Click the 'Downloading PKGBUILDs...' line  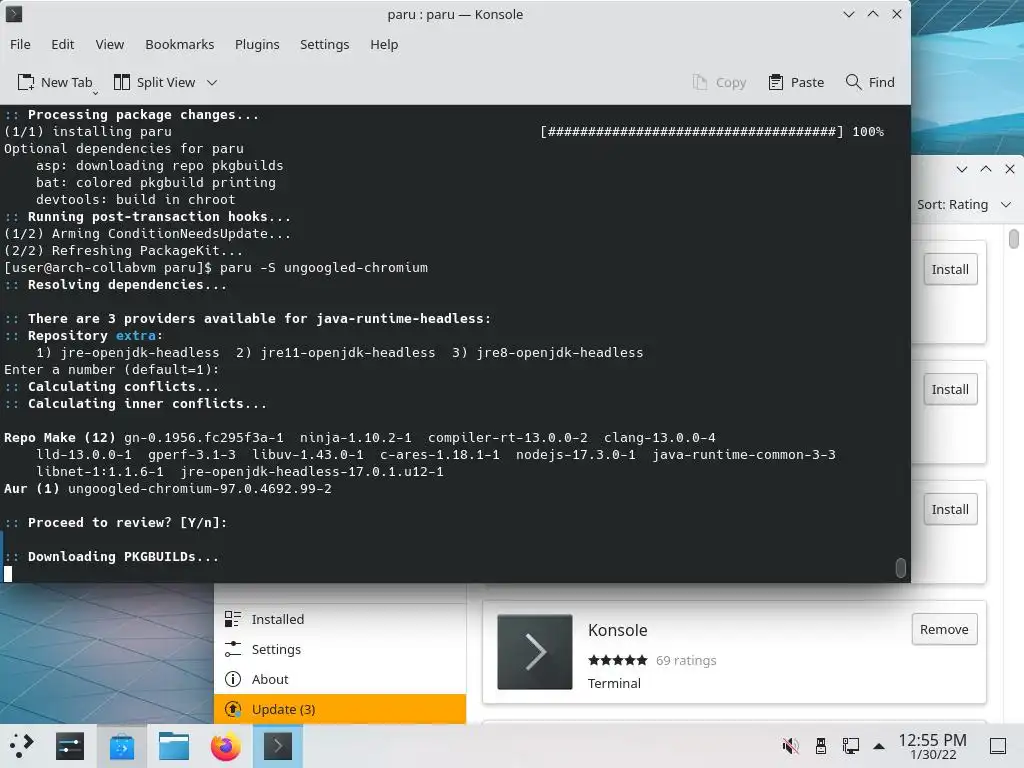pos(123,556)
